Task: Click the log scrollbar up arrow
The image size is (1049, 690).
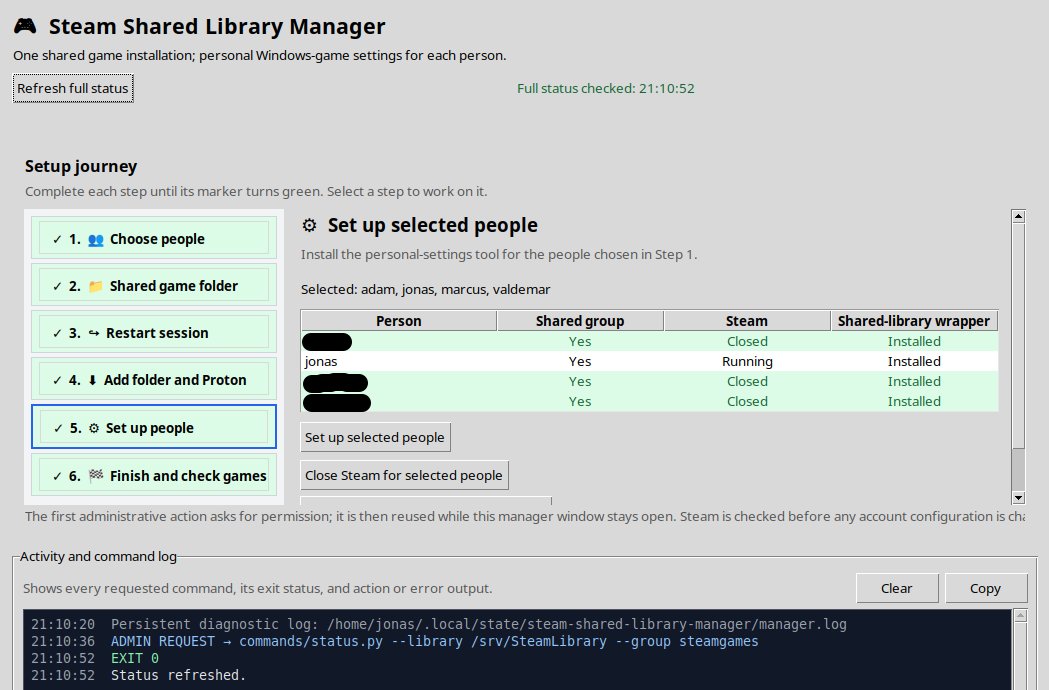Action: pos(1020,616)
